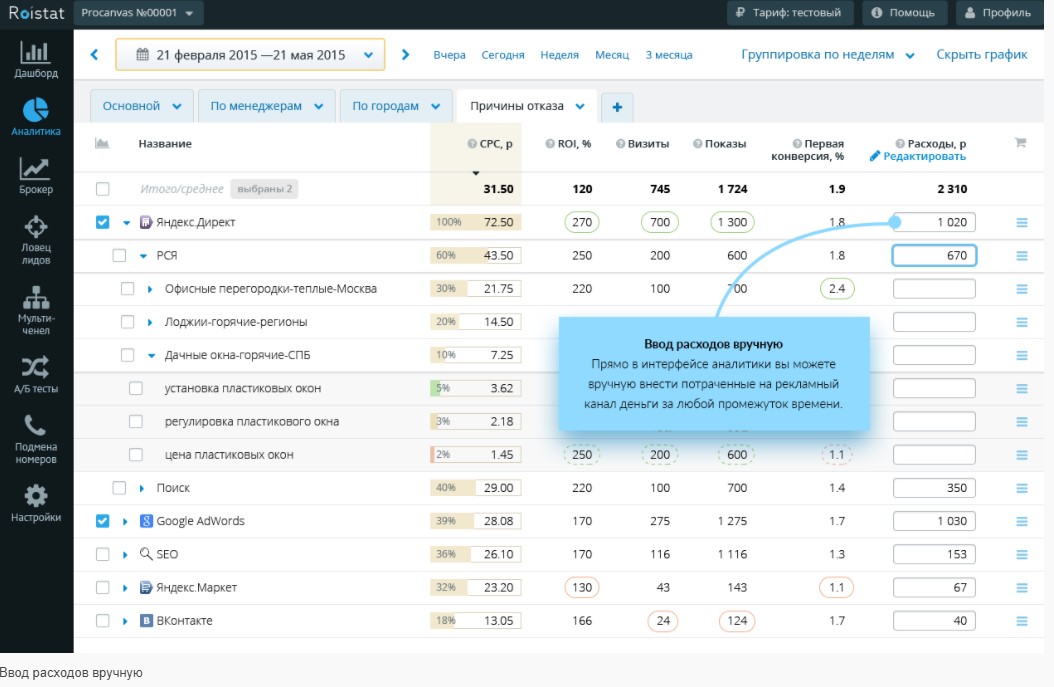Open Подмена номеров in the sidebar
The width and height of the screenshot is (1054, 687).
coord(36,439)
